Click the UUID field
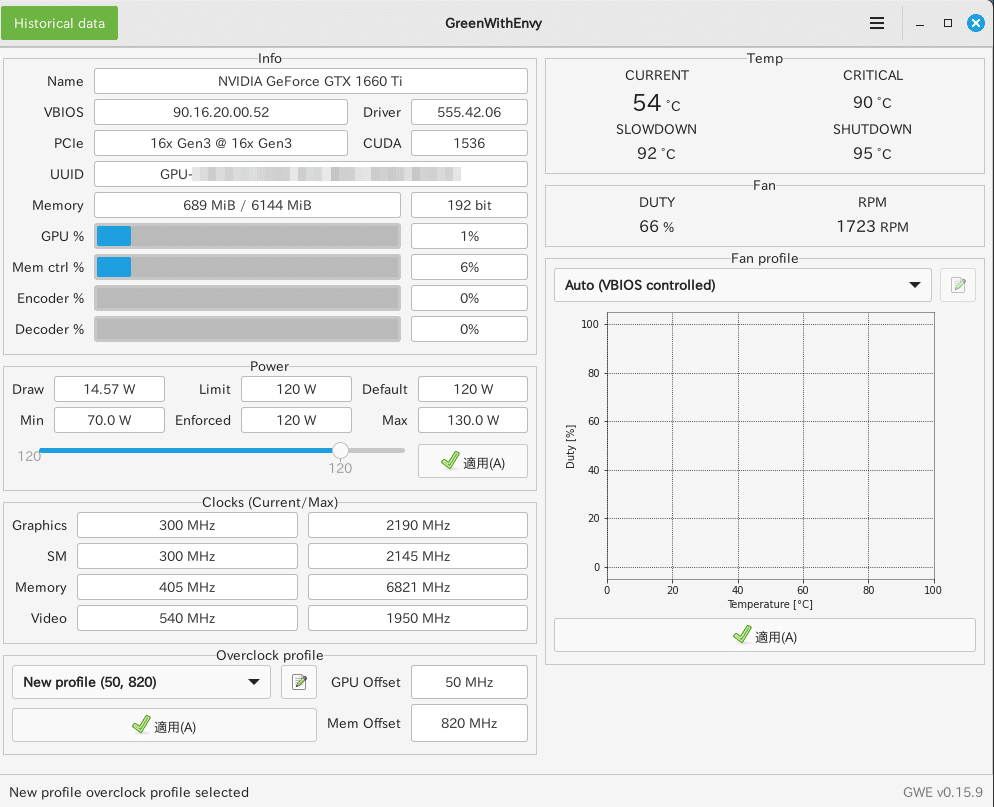The height and width of the screenshot is (807, 994). coord(311,174)
